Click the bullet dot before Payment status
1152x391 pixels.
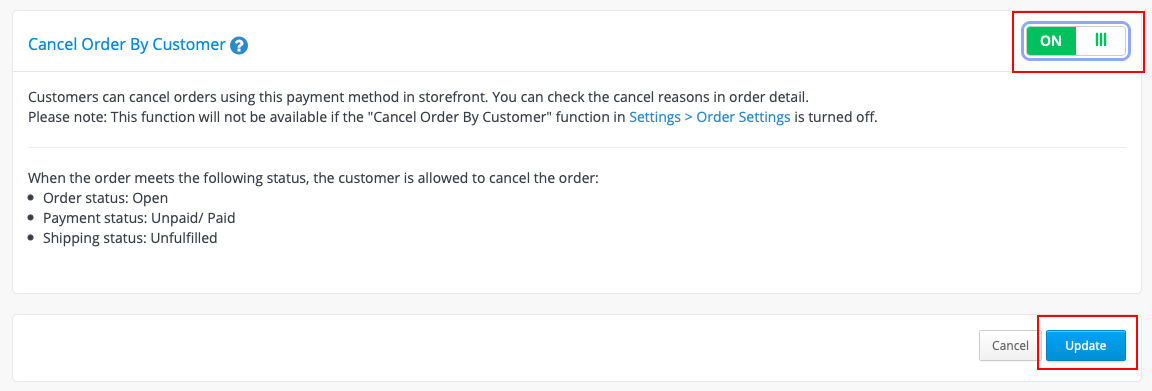(30, 218)
